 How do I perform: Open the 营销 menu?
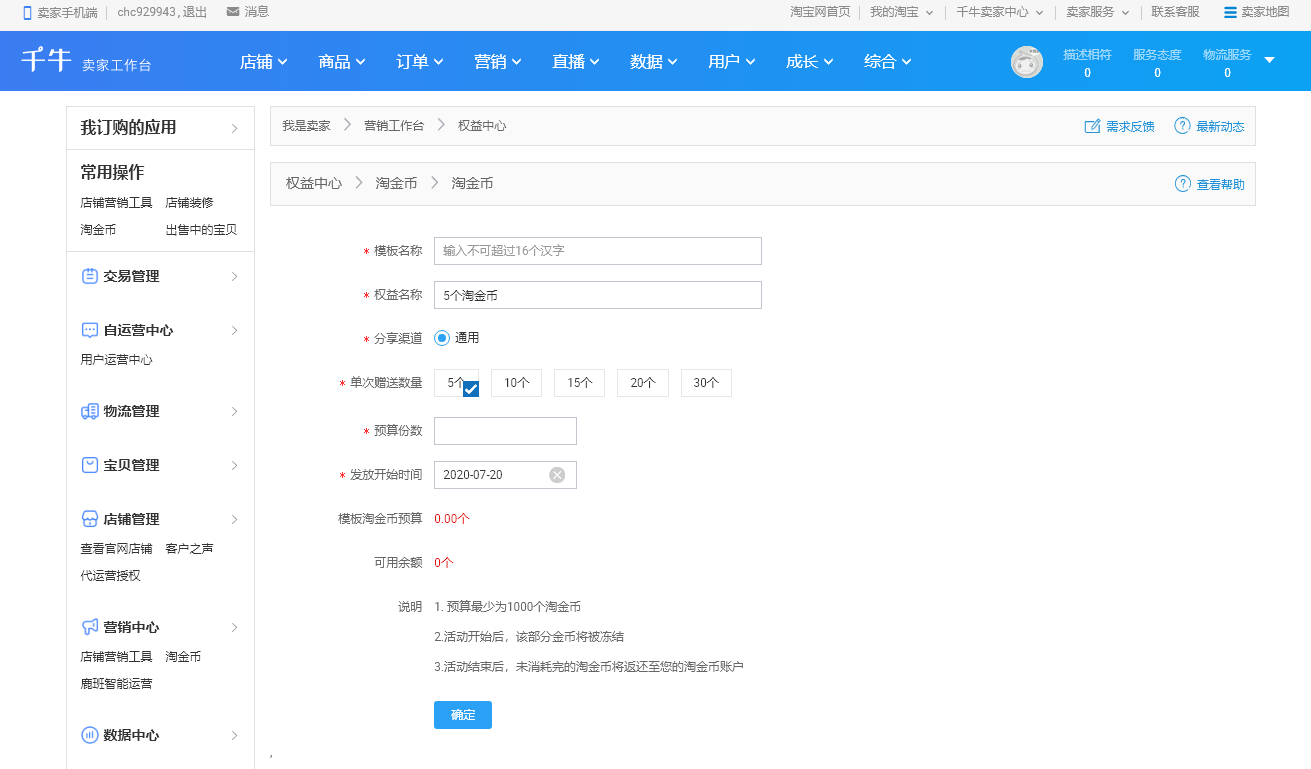(498, 61)
